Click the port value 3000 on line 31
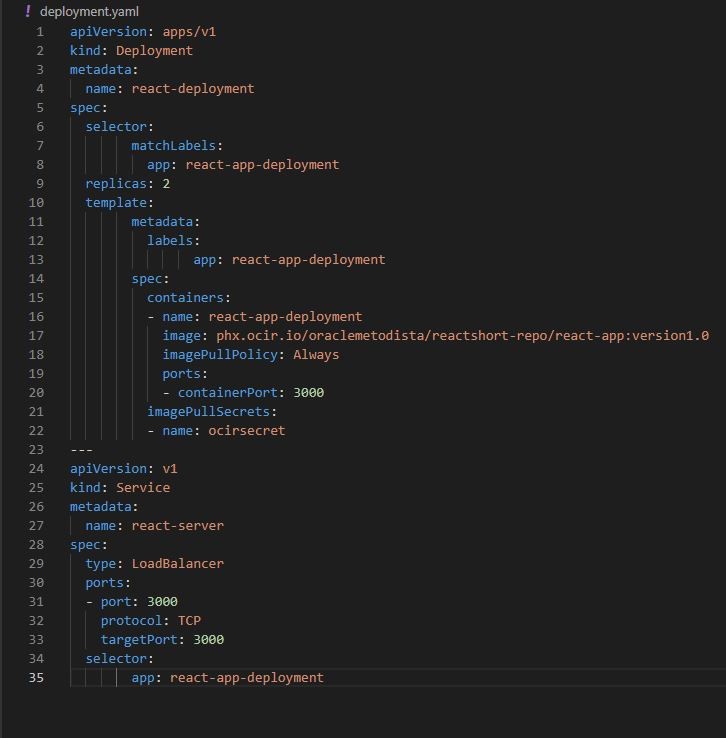This screenshot has height=738, width=726. [162, 602]
